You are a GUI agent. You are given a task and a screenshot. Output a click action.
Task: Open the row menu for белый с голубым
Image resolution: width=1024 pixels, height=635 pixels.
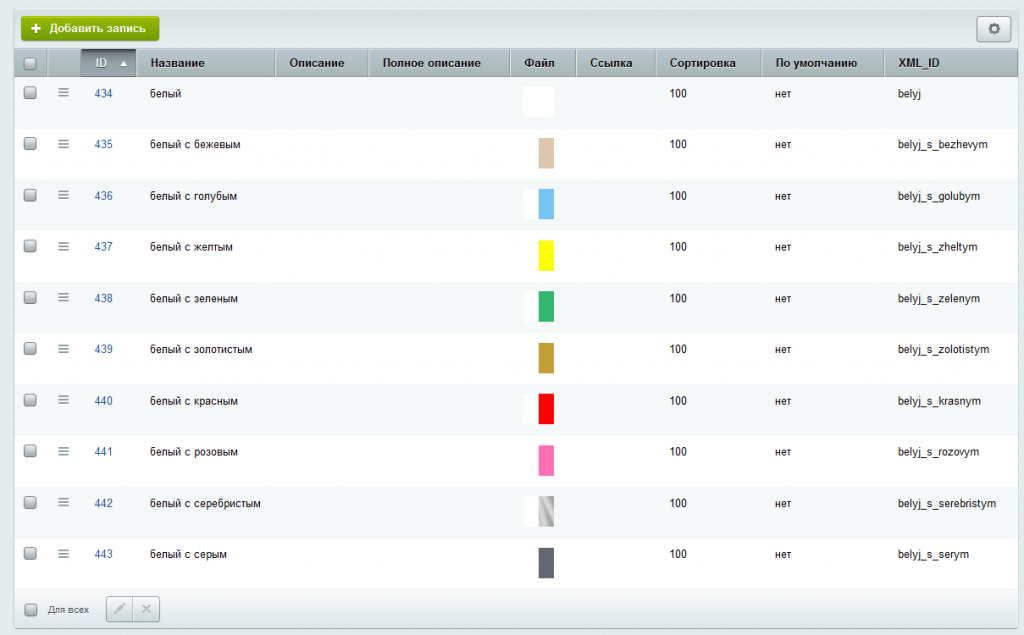(x=63, y=195)
